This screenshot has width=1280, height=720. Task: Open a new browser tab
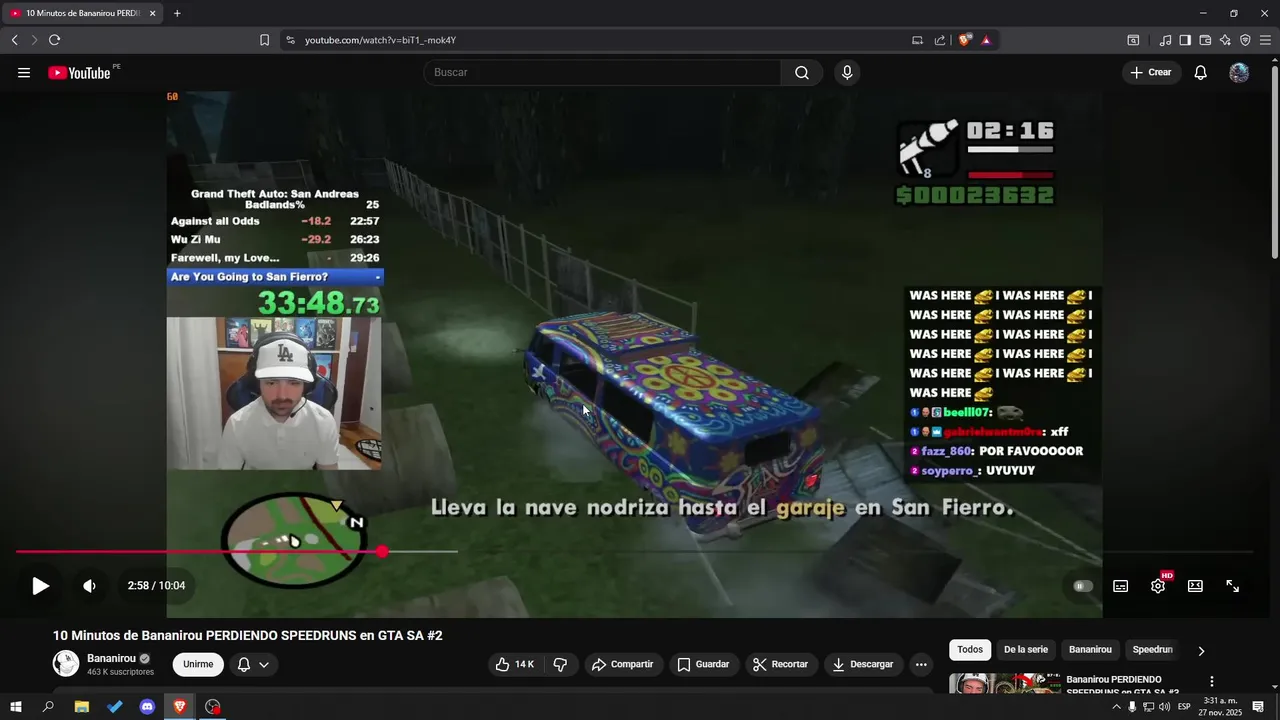[177, 13]
